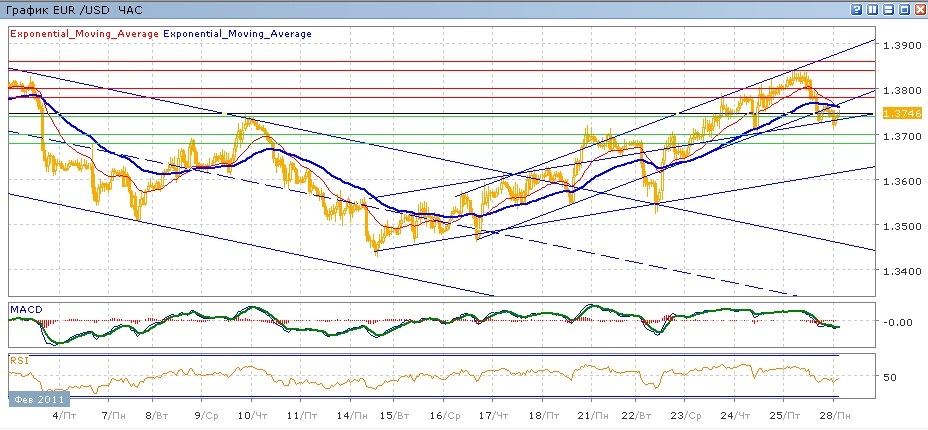This screenshot has width=928, height=430.
Task: Click the 1.3700 price axis label
Action: (x=902, y=136)
